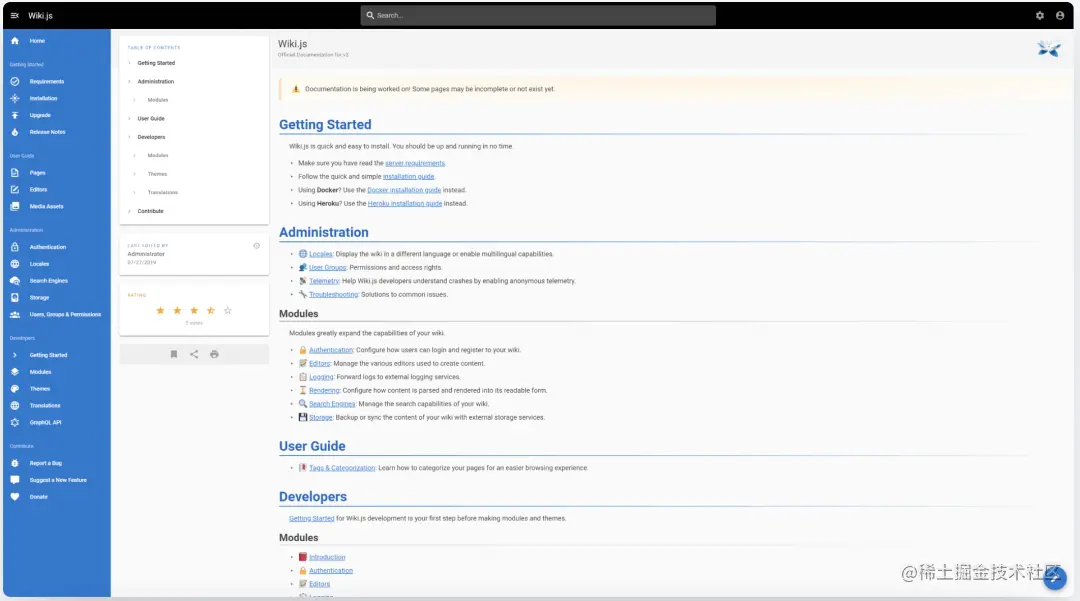The image size is (1080, 601).
Task: Click the Suggest a New Feature icon
Action: (x=14, y=480)
